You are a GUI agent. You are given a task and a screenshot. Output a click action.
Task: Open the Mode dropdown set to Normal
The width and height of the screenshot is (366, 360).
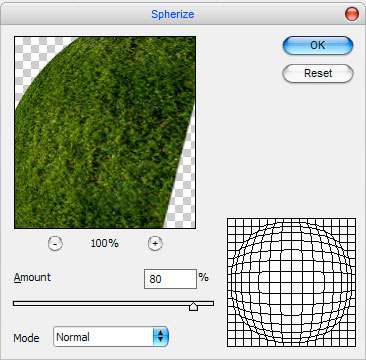(x=111, y=337)
